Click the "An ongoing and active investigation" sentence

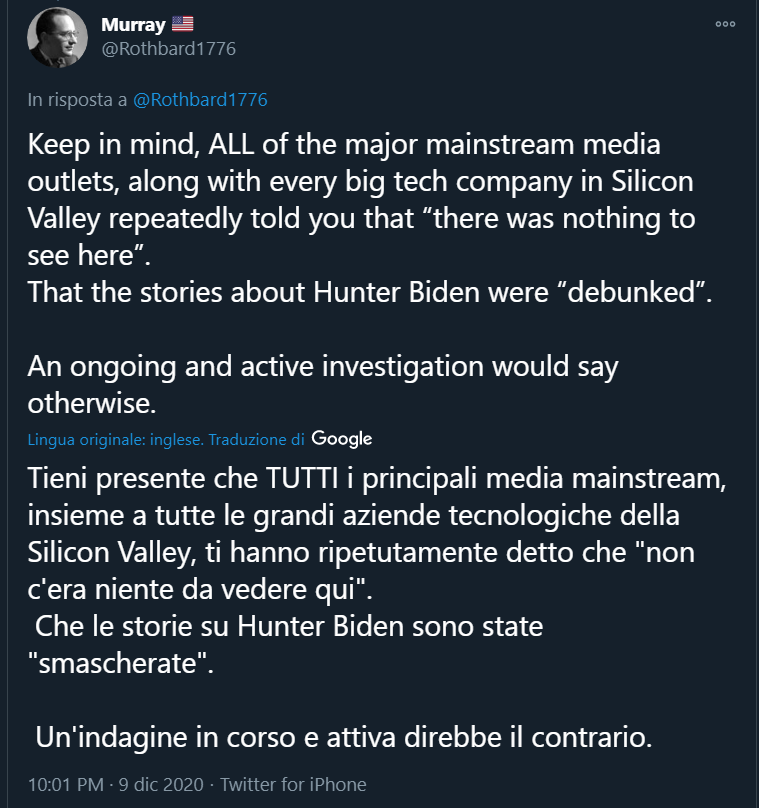pos(323,384)
